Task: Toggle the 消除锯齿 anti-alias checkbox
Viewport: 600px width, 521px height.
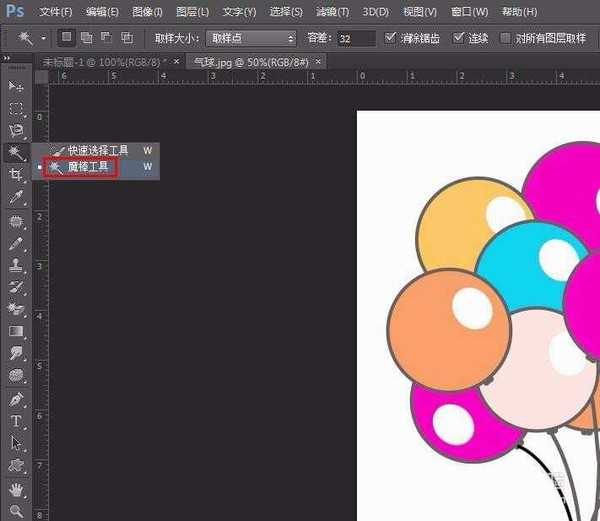Action: 391,38
